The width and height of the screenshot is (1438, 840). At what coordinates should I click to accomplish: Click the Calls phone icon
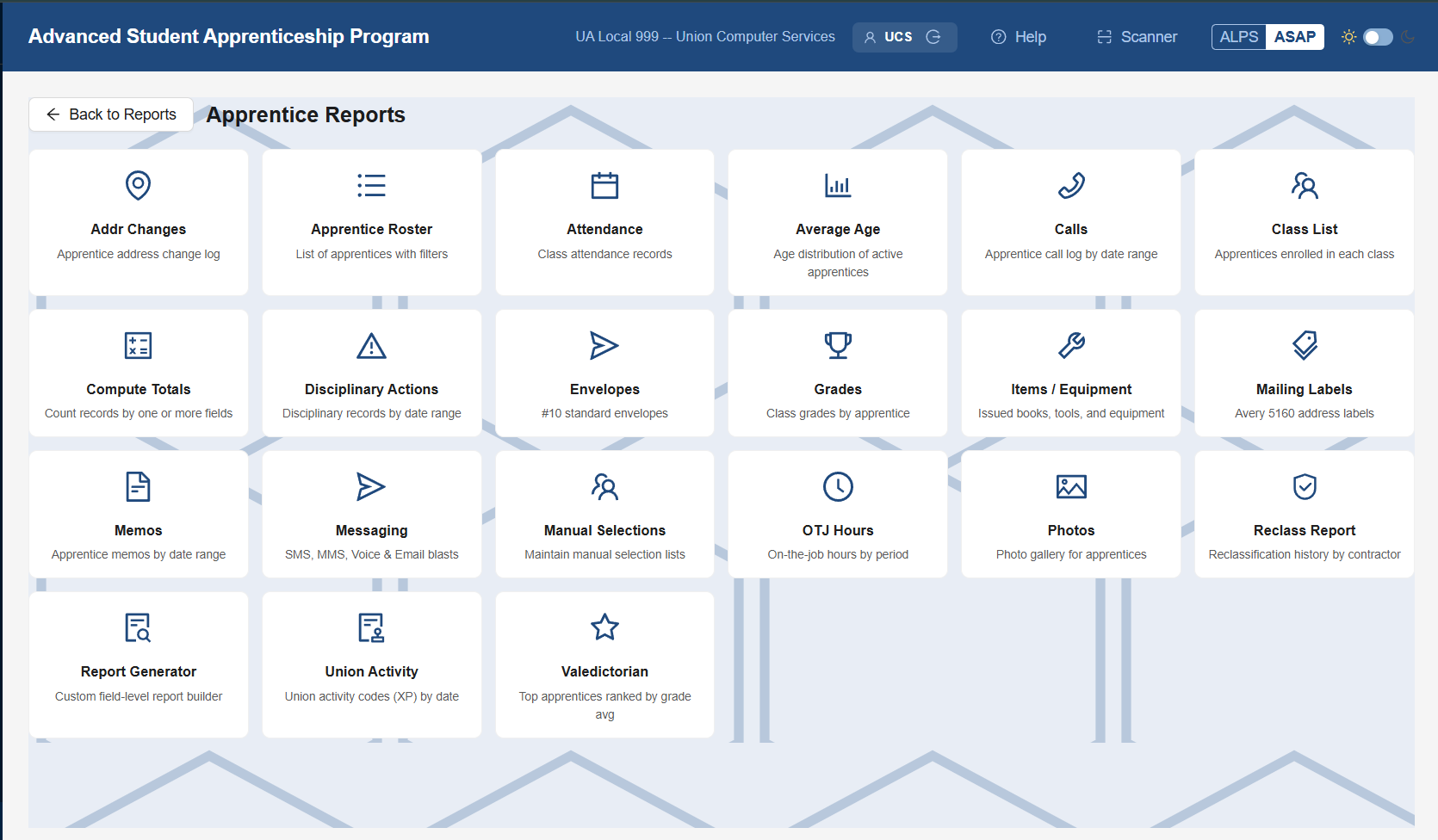click(1071, 185)
